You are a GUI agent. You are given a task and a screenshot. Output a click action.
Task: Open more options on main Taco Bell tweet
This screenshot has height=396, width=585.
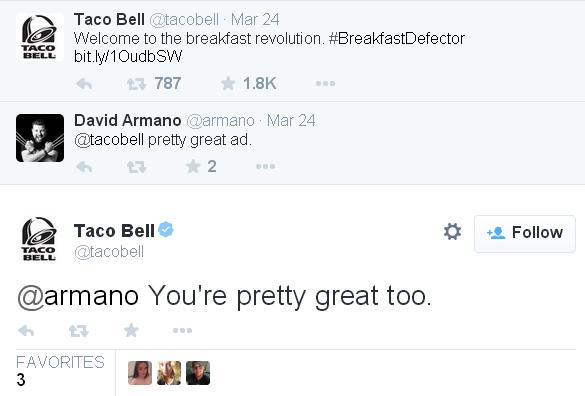(x=182, y=330)
